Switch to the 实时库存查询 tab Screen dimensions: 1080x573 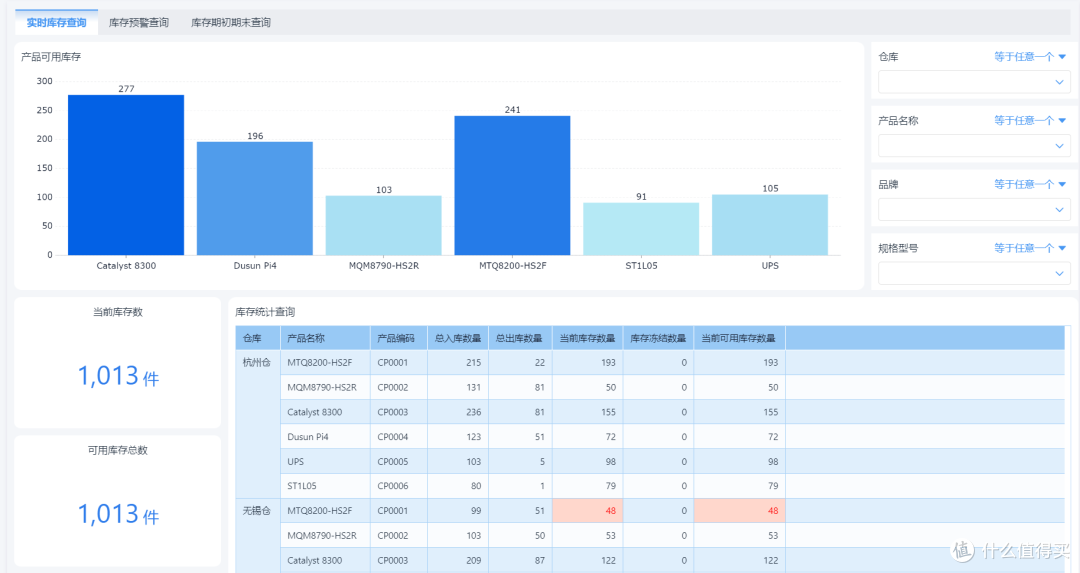56,23
